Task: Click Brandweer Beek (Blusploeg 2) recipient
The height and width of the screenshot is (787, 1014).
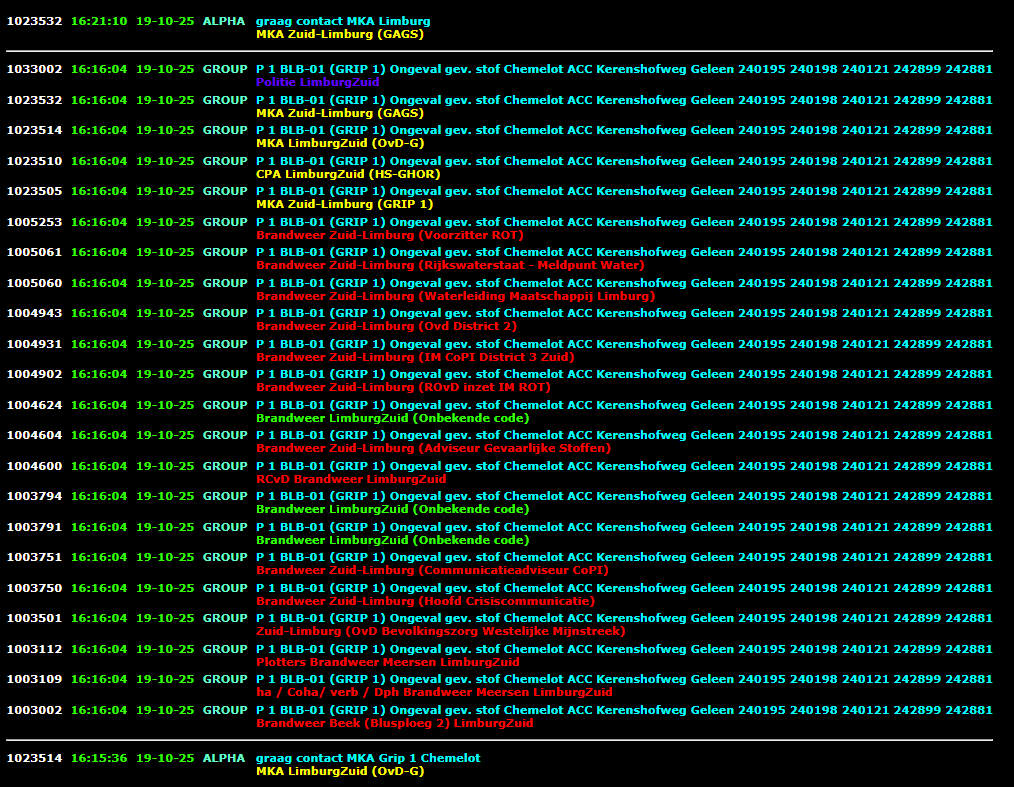Action: [x=394, y=723]
